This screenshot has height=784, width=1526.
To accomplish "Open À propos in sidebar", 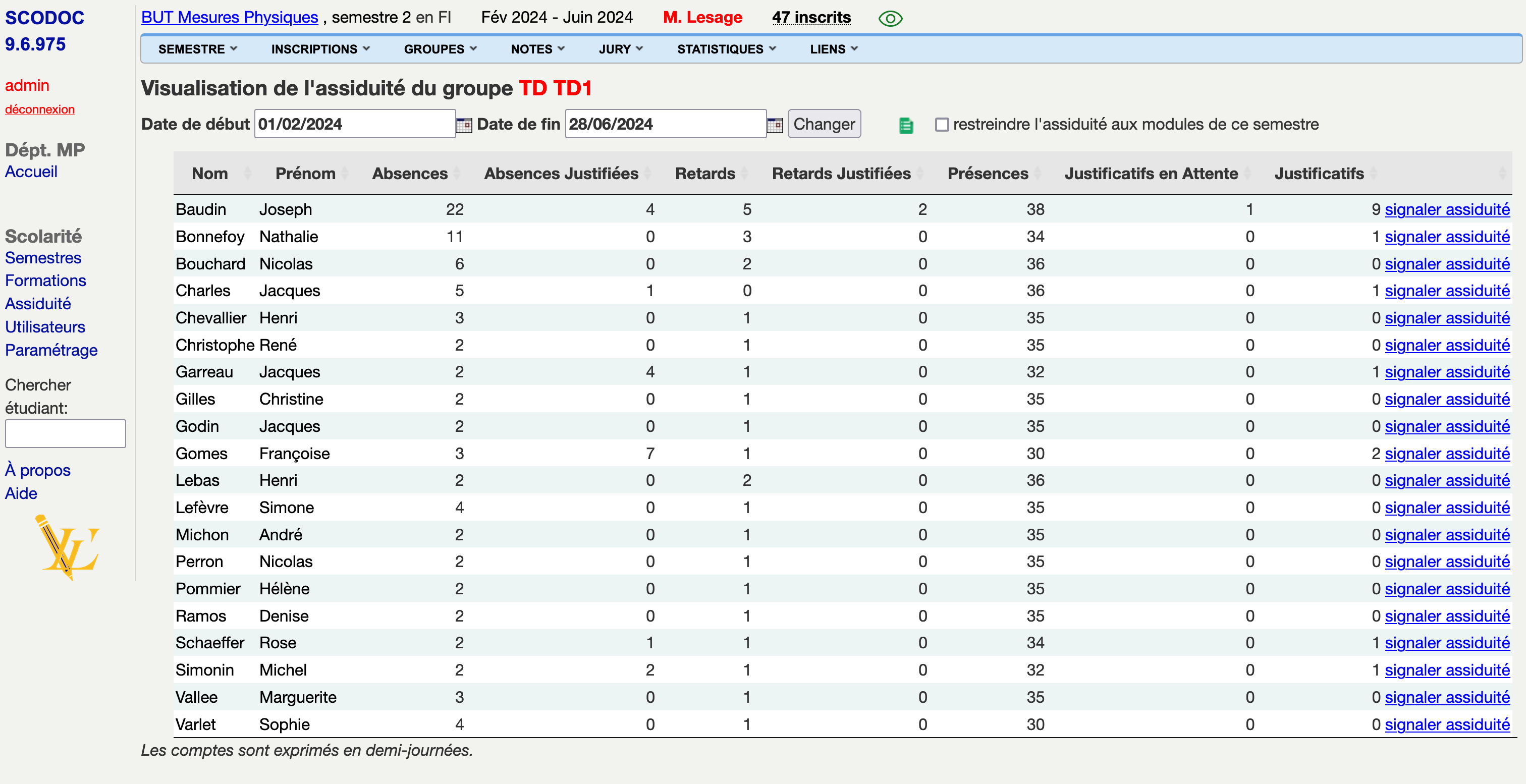I will 38,470.
